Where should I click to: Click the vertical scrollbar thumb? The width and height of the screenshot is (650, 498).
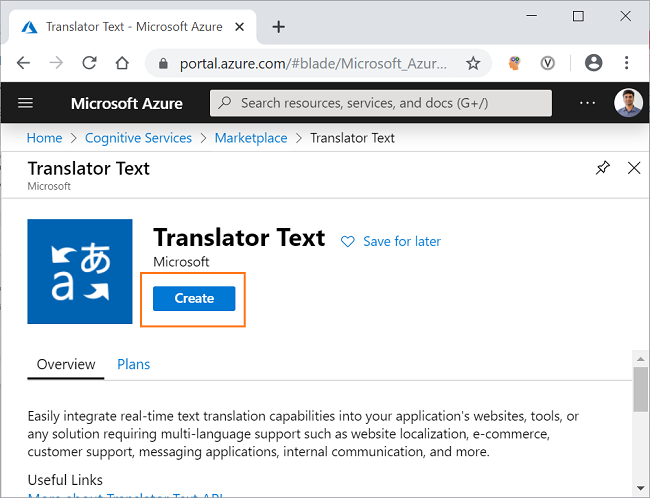(640, 389)
